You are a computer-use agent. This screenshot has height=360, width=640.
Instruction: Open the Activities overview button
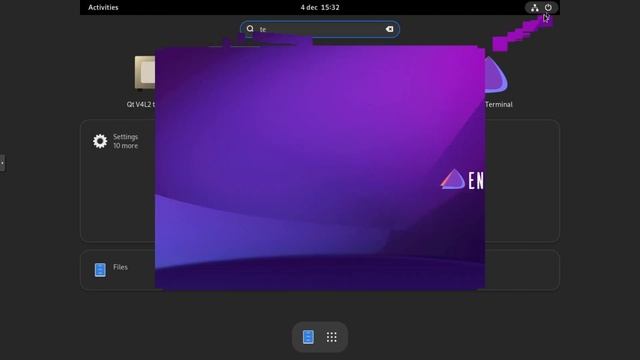point(103,7)
